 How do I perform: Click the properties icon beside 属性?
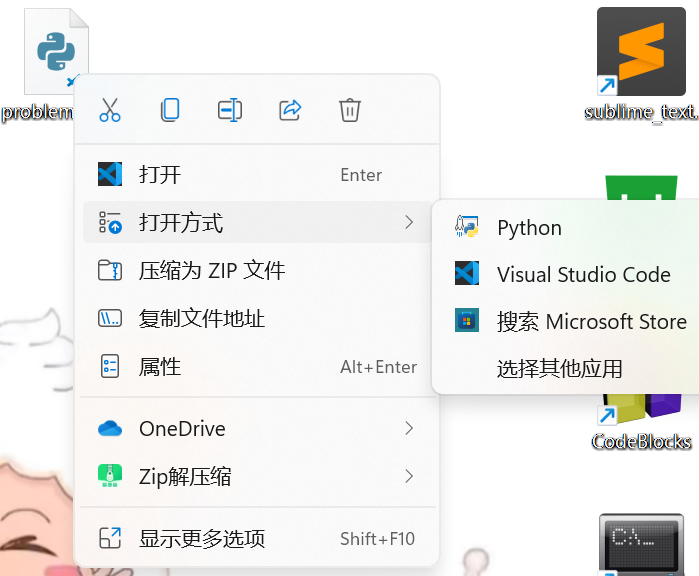coord(110,366)
